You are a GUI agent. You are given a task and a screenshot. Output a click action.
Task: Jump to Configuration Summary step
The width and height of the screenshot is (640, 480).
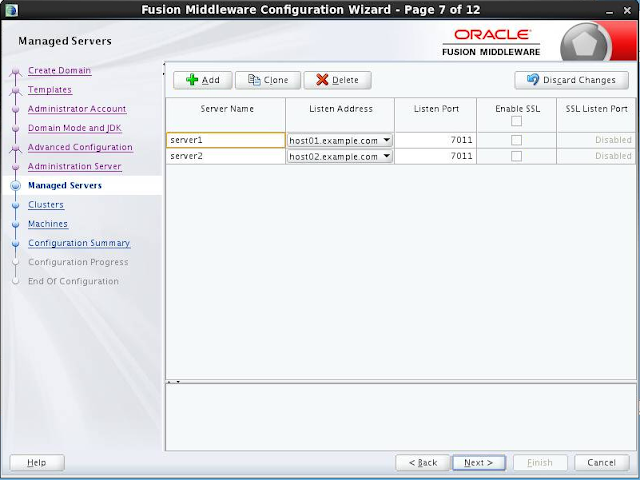[79, 243]
